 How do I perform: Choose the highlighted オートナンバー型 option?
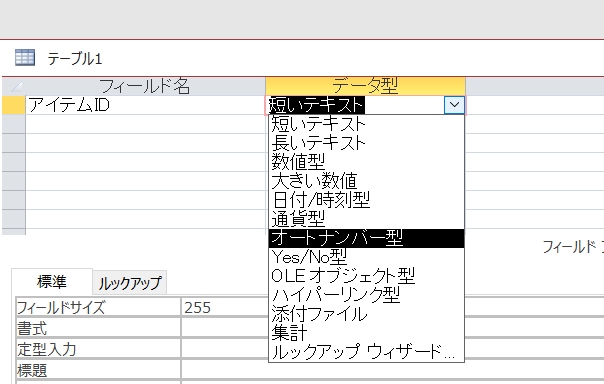[x=366, y=238]
